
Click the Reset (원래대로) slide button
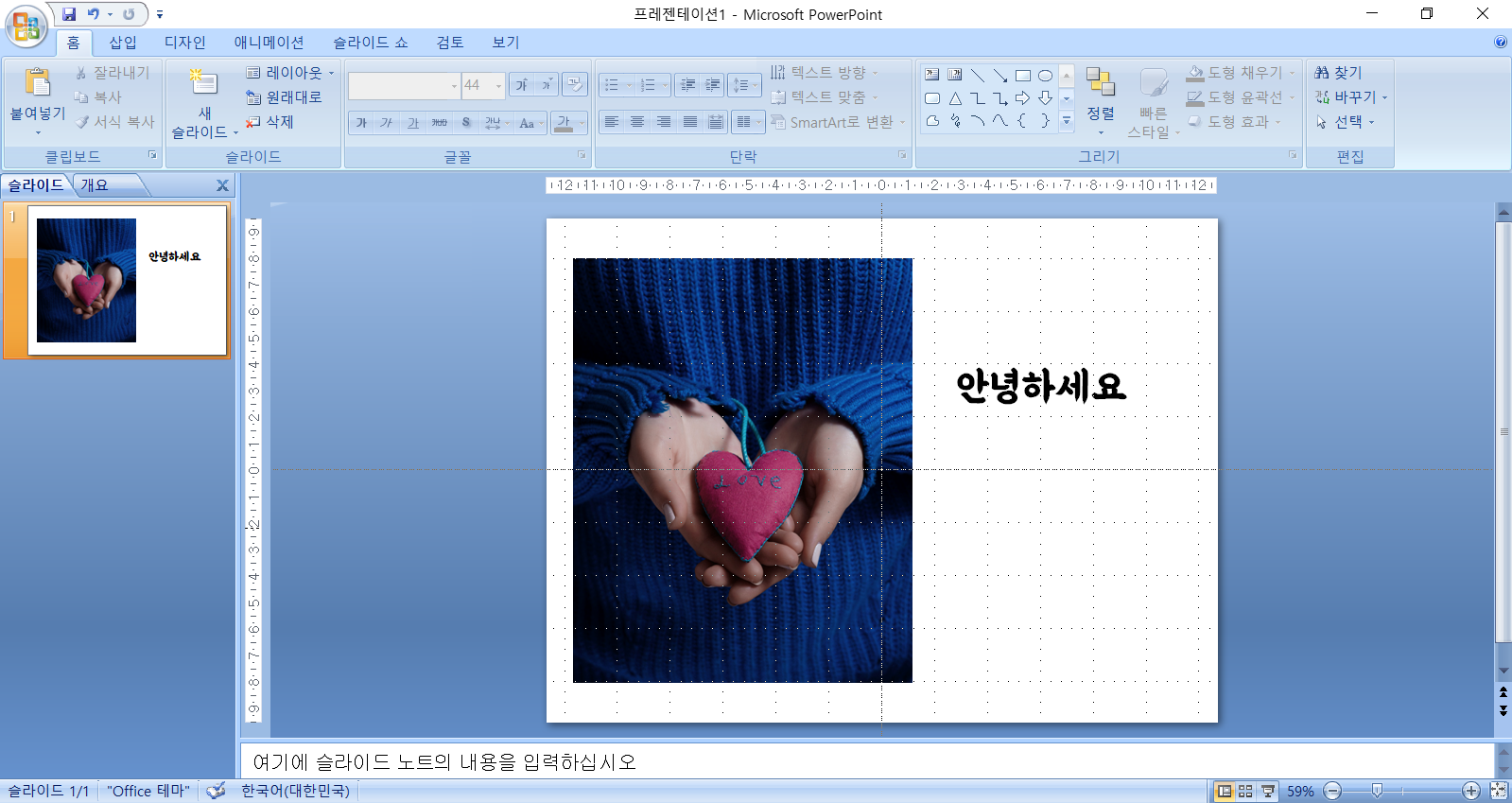pyautogui.click(x=285, y=97)
